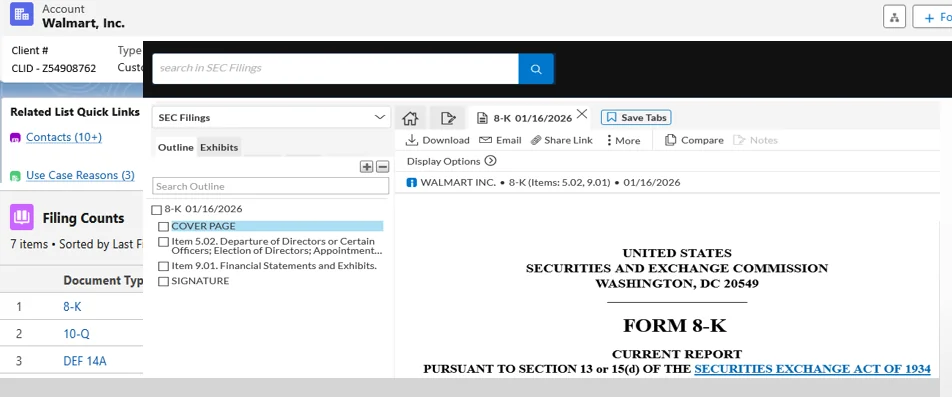Viewport: 952px width, 397px height.
Task: Email the filing document
Action: click(500, 140)
